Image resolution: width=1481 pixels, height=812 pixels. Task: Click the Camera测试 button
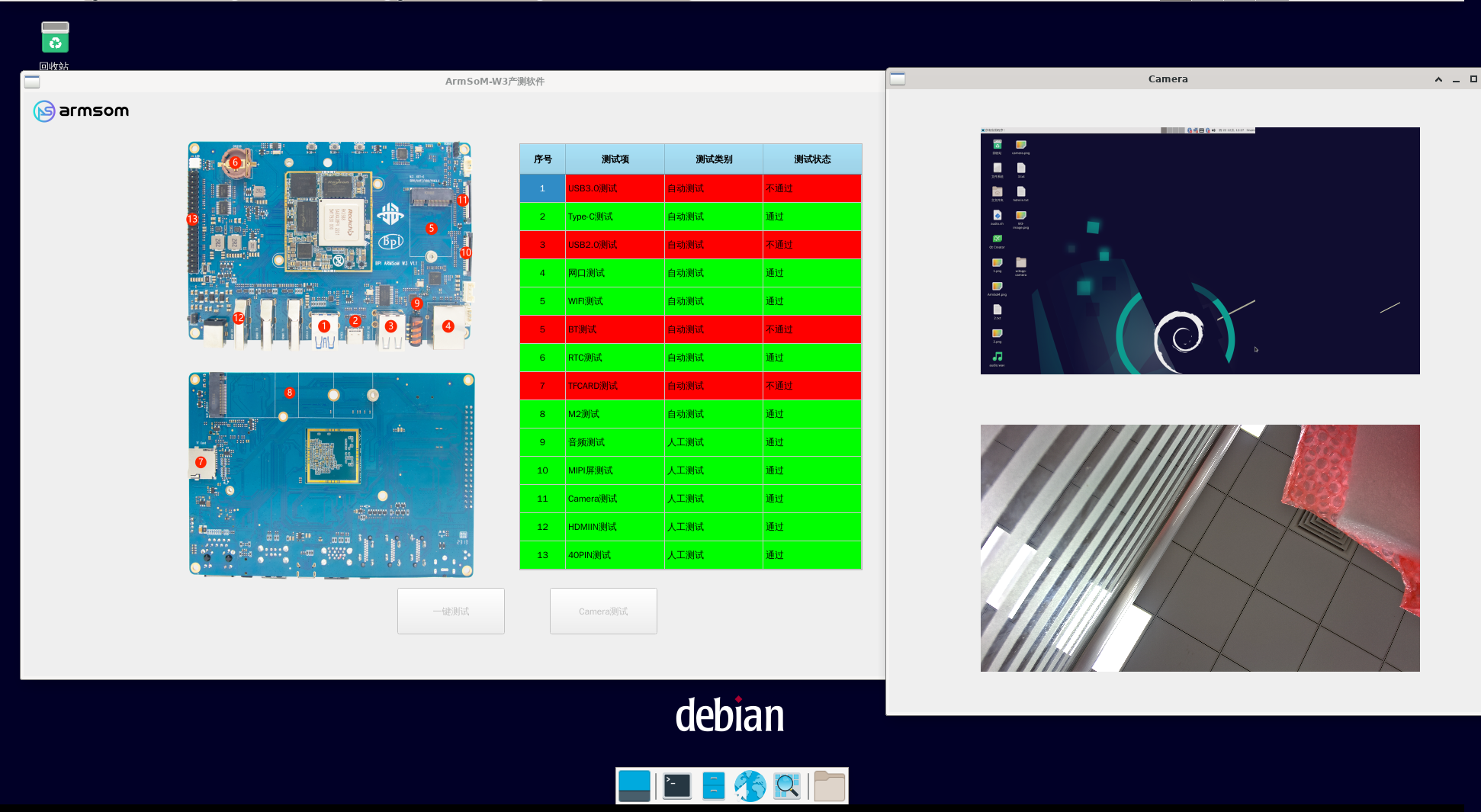coord(603,611)
